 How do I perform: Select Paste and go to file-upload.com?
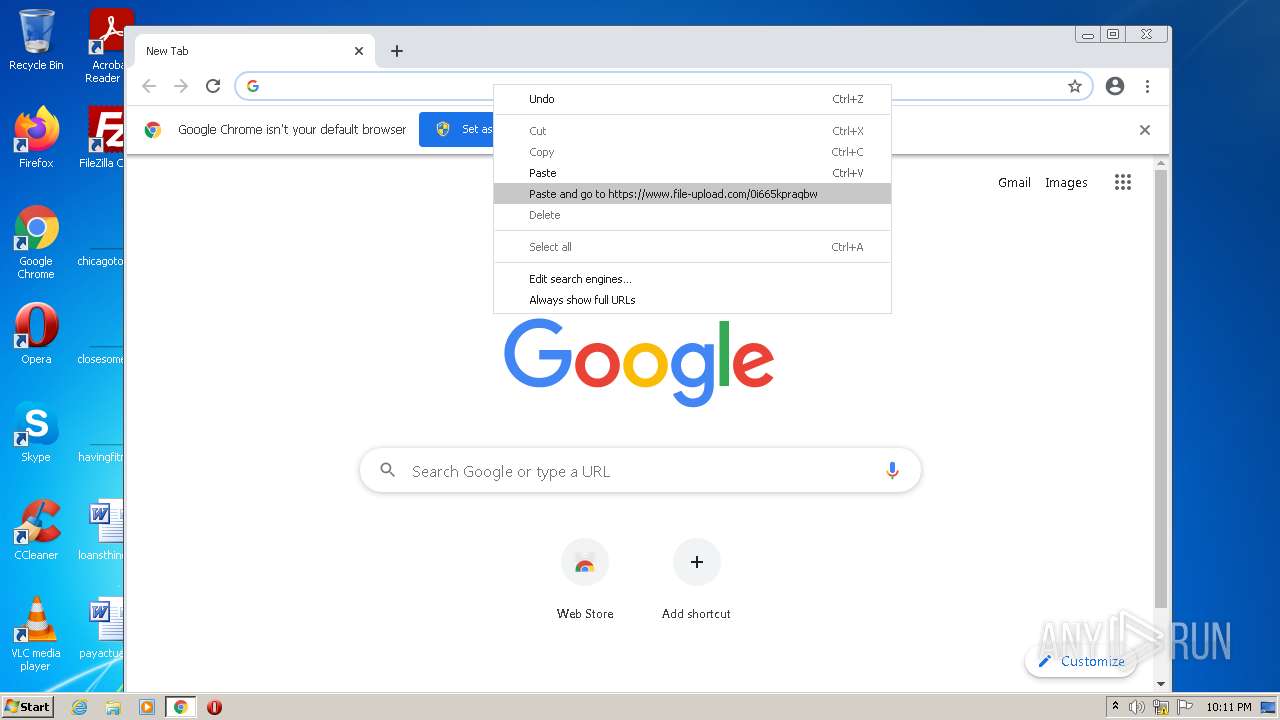(692, 194)
